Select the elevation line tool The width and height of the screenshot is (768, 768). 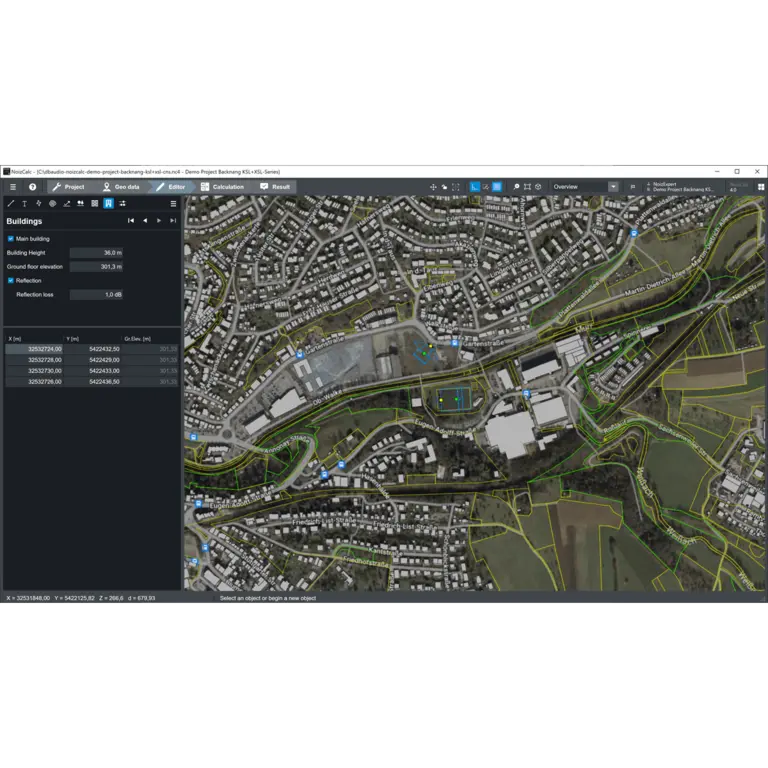(67, 203)
